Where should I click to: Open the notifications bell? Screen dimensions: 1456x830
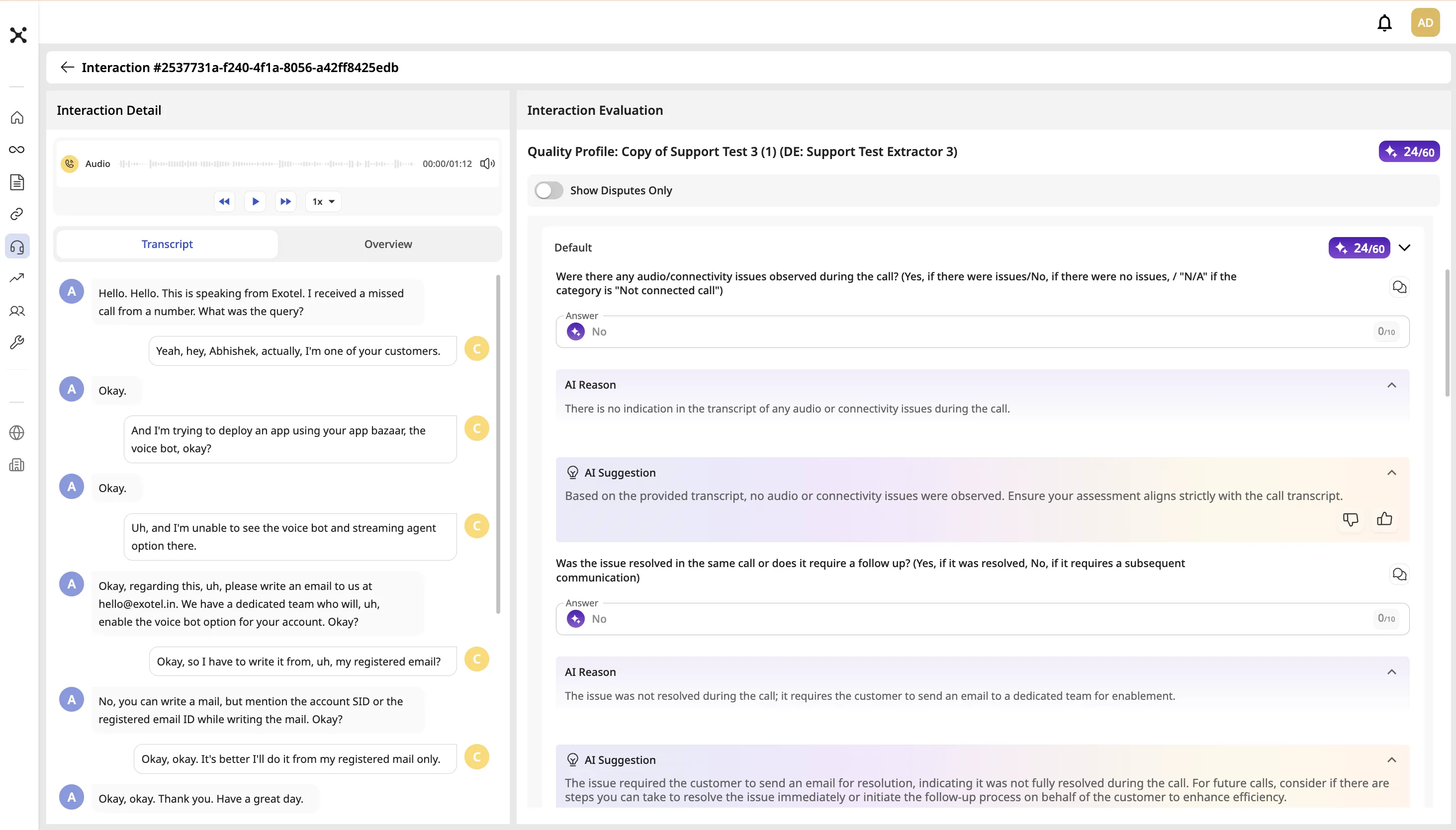point(1384,23)
